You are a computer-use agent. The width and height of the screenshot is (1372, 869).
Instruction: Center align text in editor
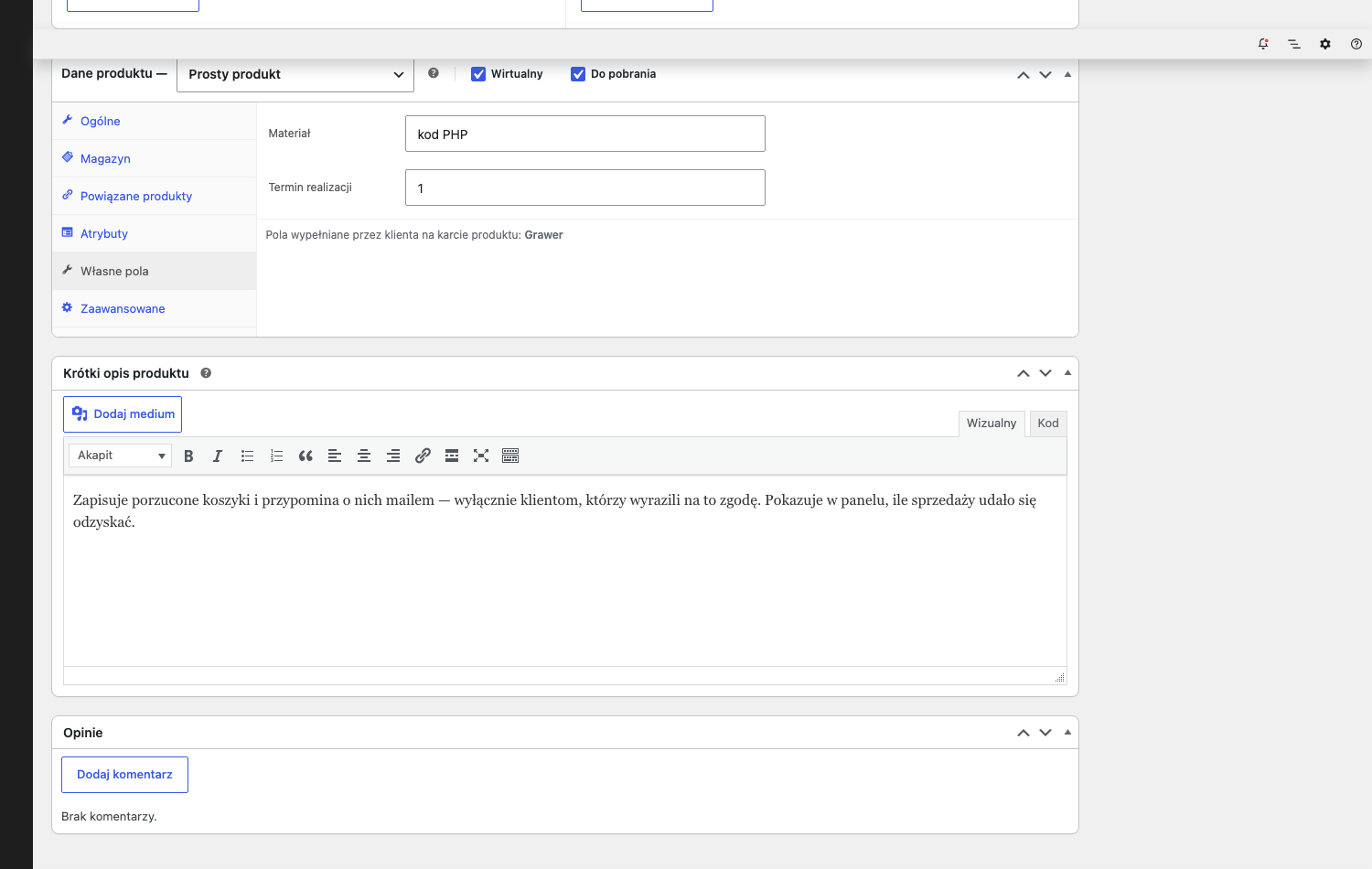click(364, 456)
